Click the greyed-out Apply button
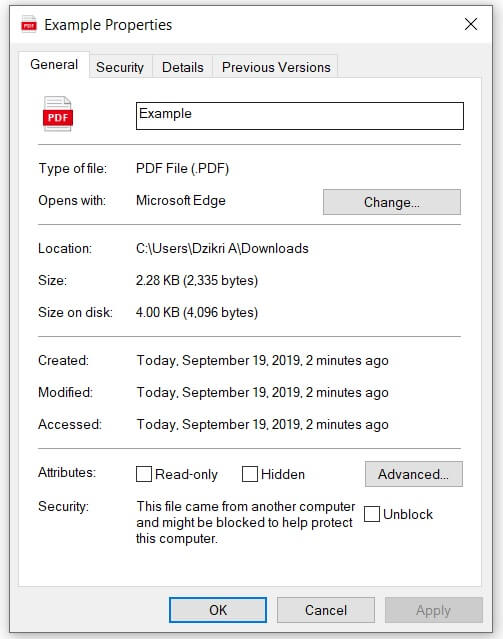This screenshot has width=503, height=639. pos(434,610)
